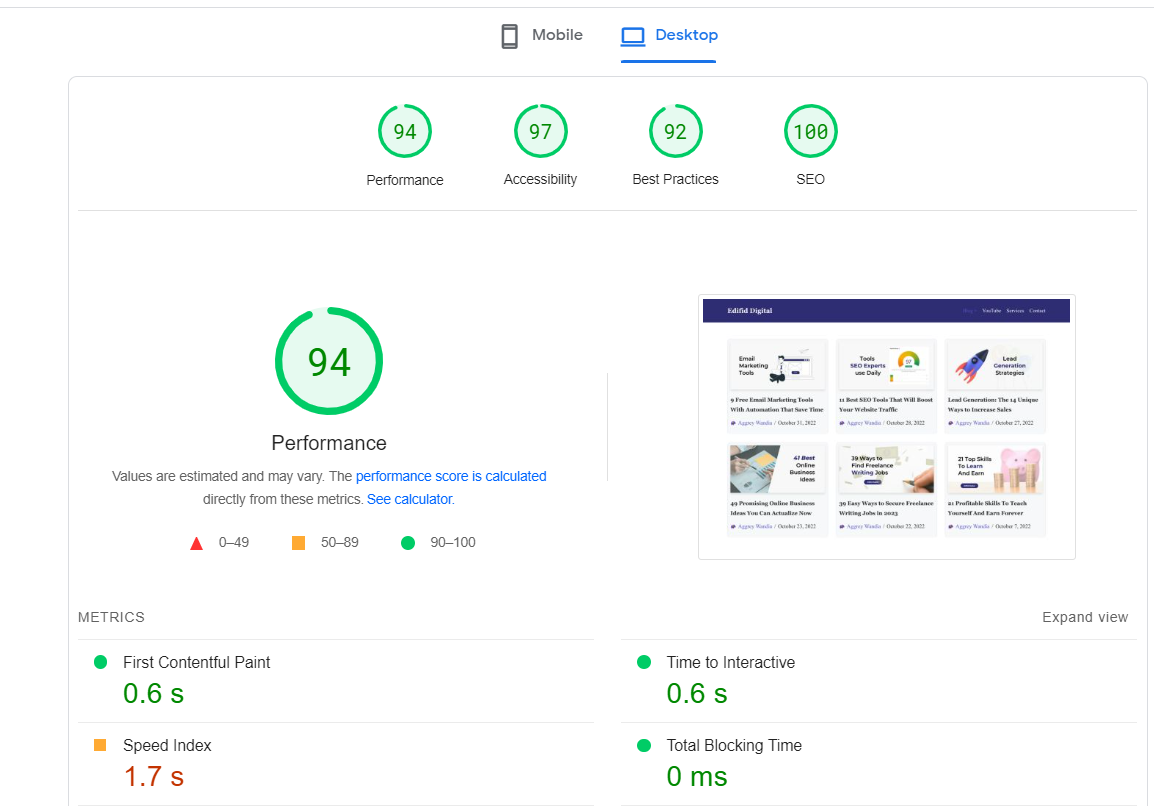
Task: Click the Accessibility score gauge 97
Action: [x=540, y=132]
